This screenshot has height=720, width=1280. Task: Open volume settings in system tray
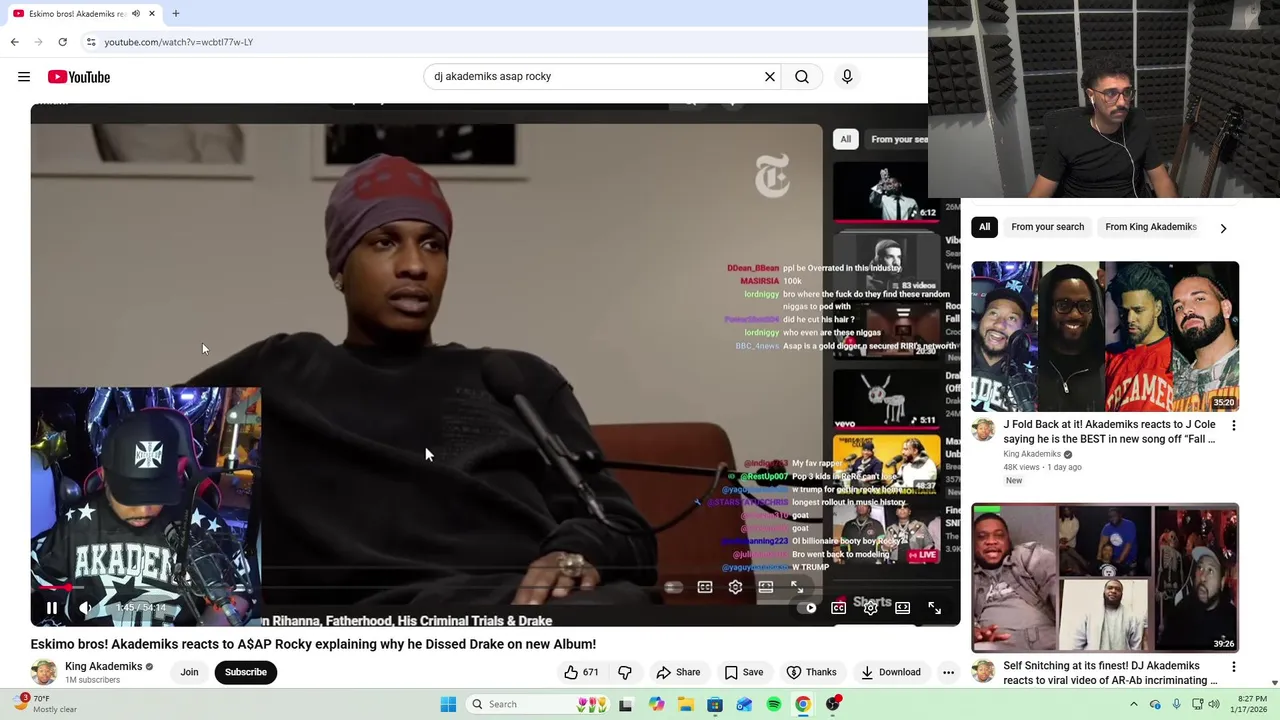(1214, 704)
